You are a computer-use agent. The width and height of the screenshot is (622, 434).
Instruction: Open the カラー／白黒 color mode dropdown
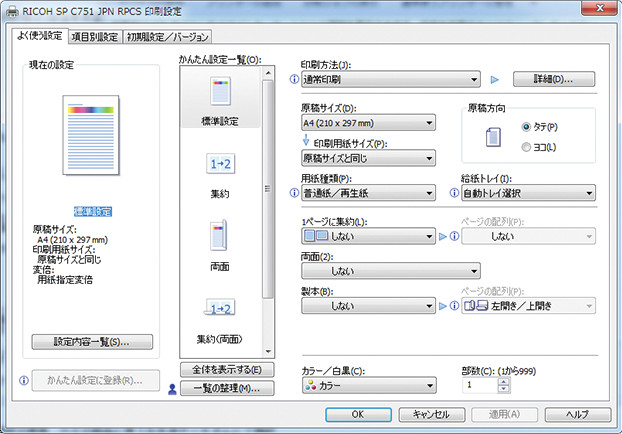(368, 385)
